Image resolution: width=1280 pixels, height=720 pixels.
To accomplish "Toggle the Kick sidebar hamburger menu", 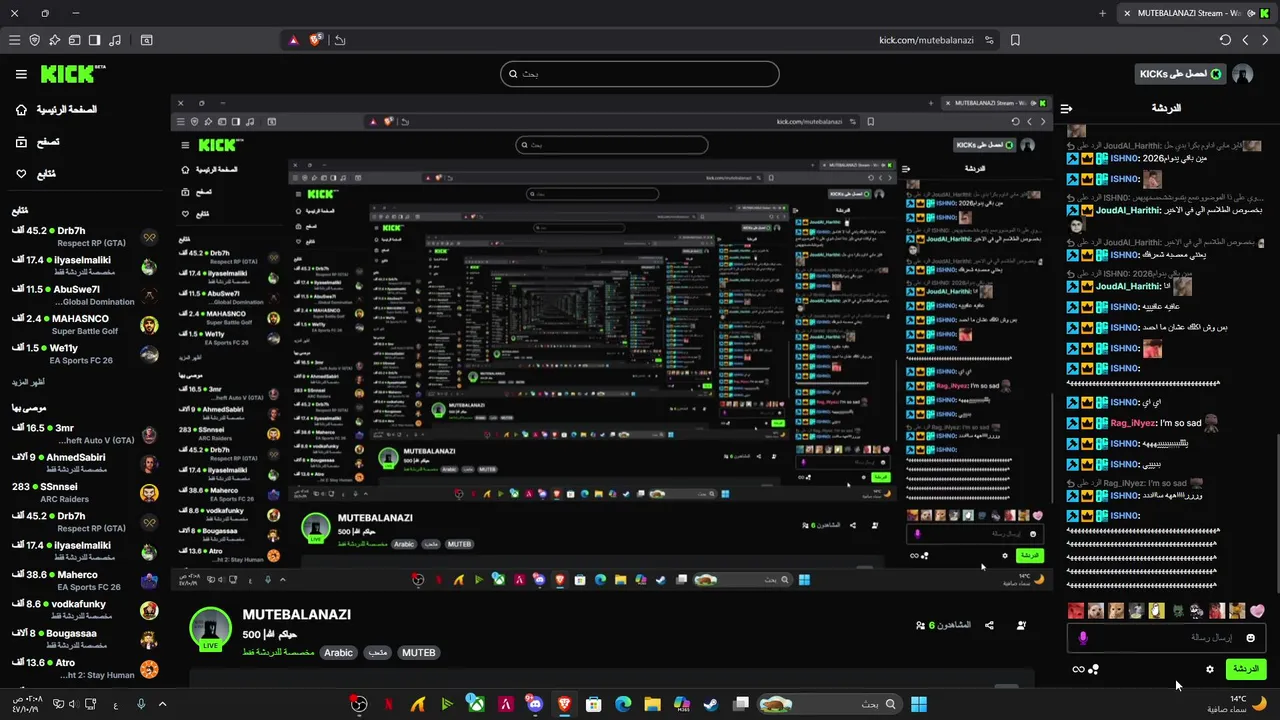I will click(21, 74).
